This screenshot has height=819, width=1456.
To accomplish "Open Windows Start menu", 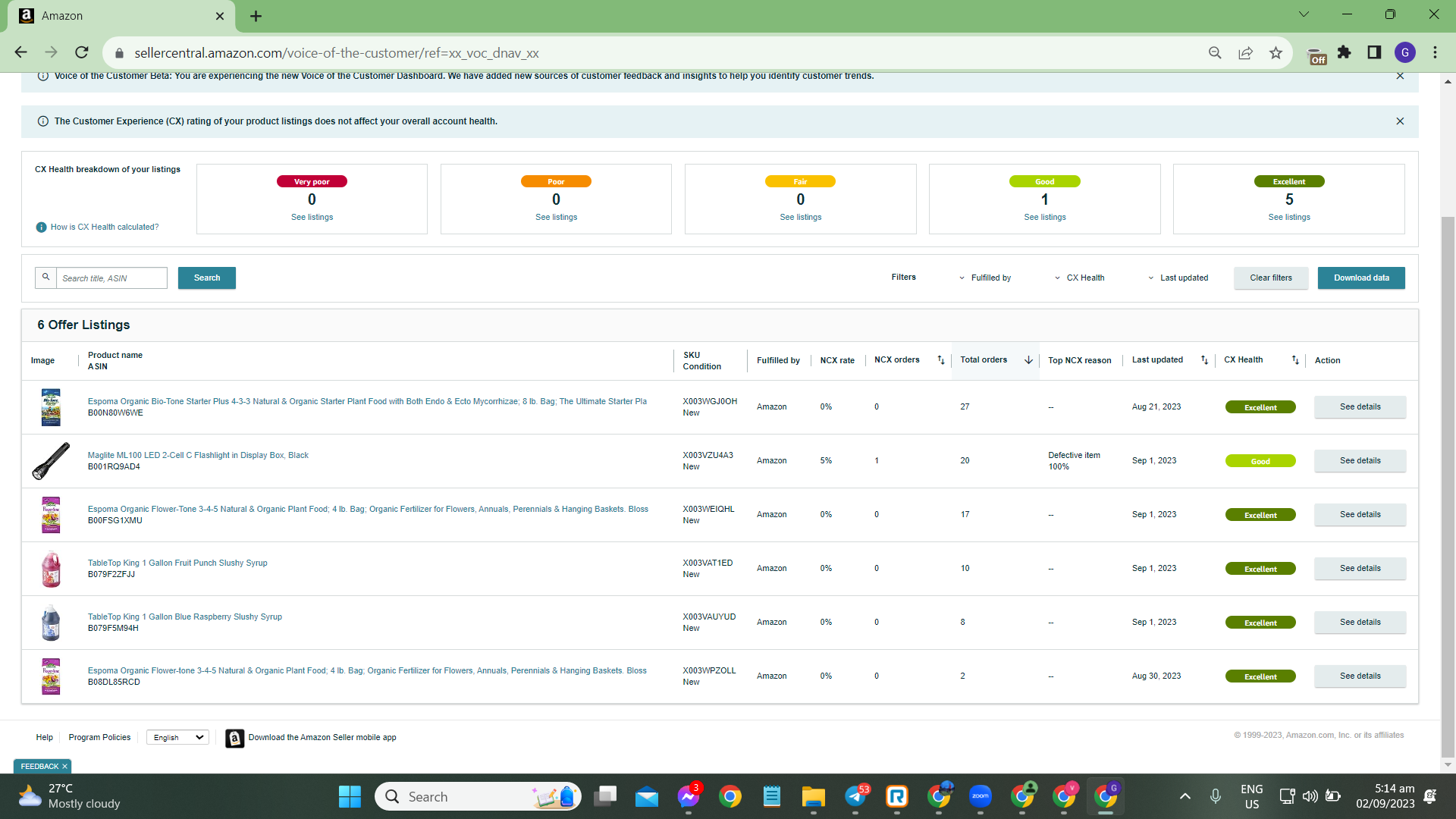I will pos(350,796).
